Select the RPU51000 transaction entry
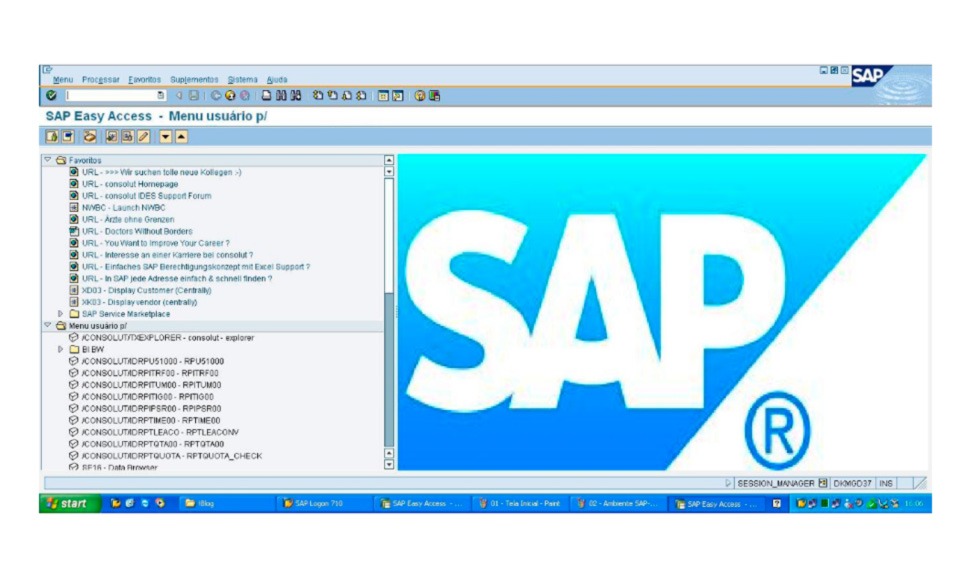Image resolution: width=971 pixels, height=571 pixels. [153, 361]
